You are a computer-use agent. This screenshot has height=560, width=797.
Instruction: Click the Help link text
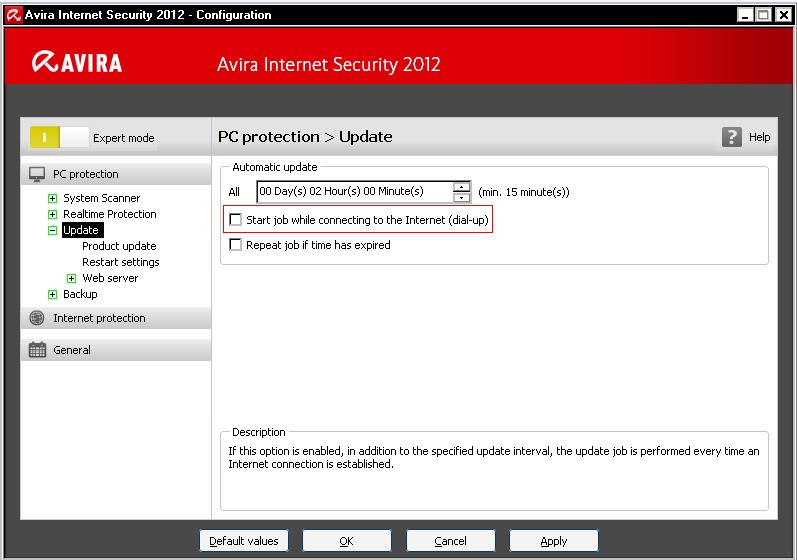click(759, 137)
